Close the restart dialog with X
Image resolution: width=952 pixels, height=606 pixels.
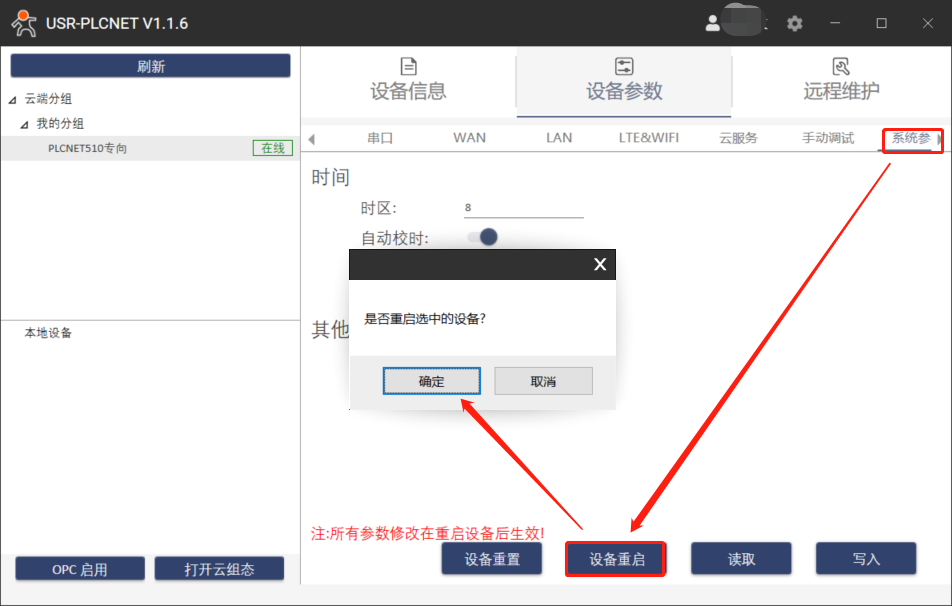(599, 264)
